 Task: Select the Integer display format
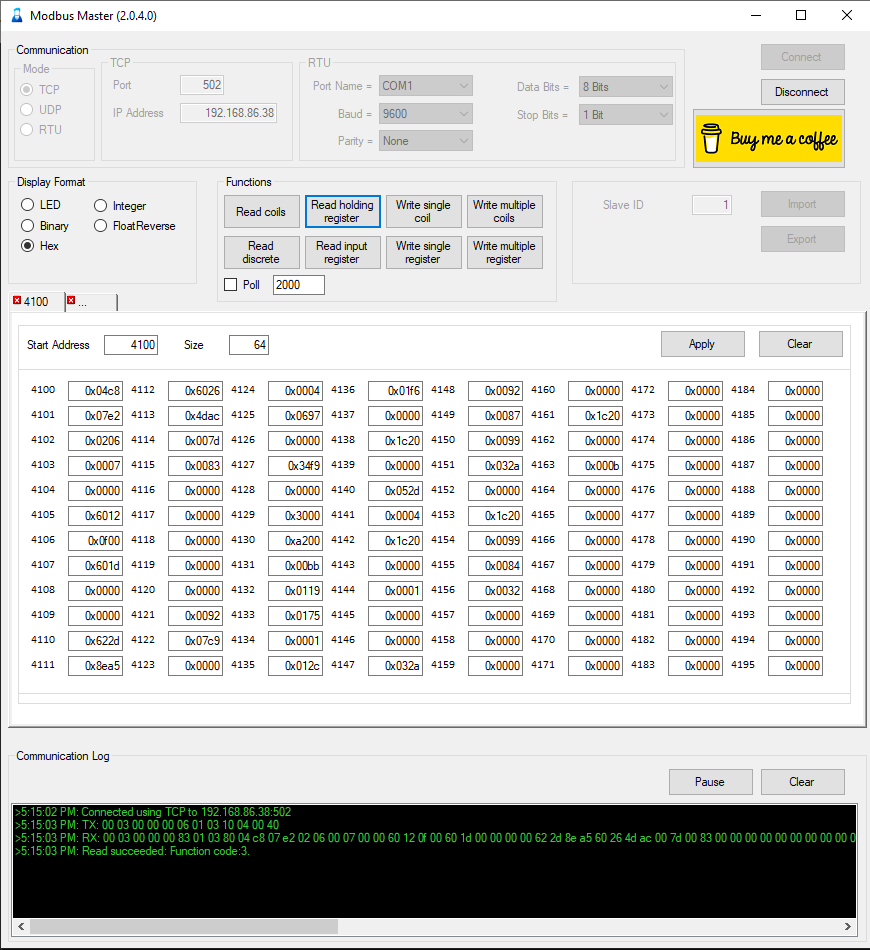point(101,205)
